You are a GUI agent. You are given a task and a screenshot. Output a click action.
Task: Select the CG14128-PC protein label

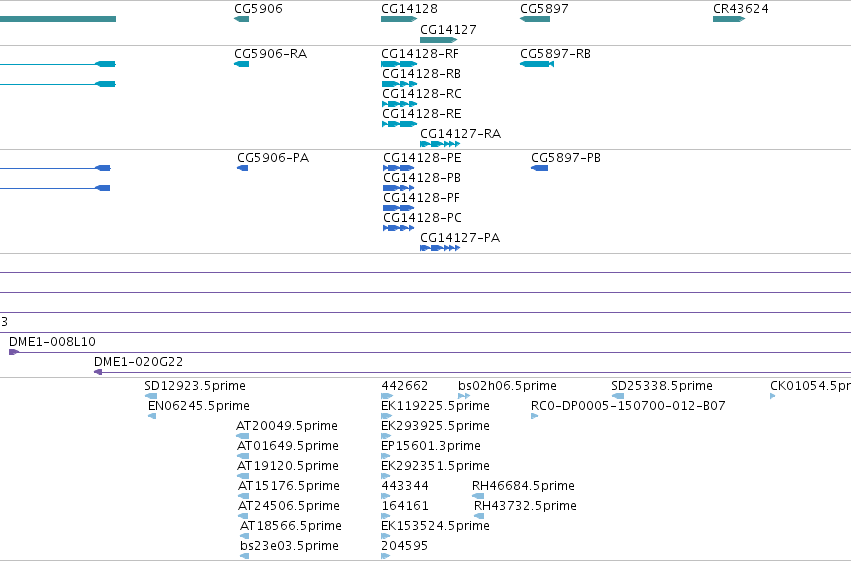click(422, 218)
